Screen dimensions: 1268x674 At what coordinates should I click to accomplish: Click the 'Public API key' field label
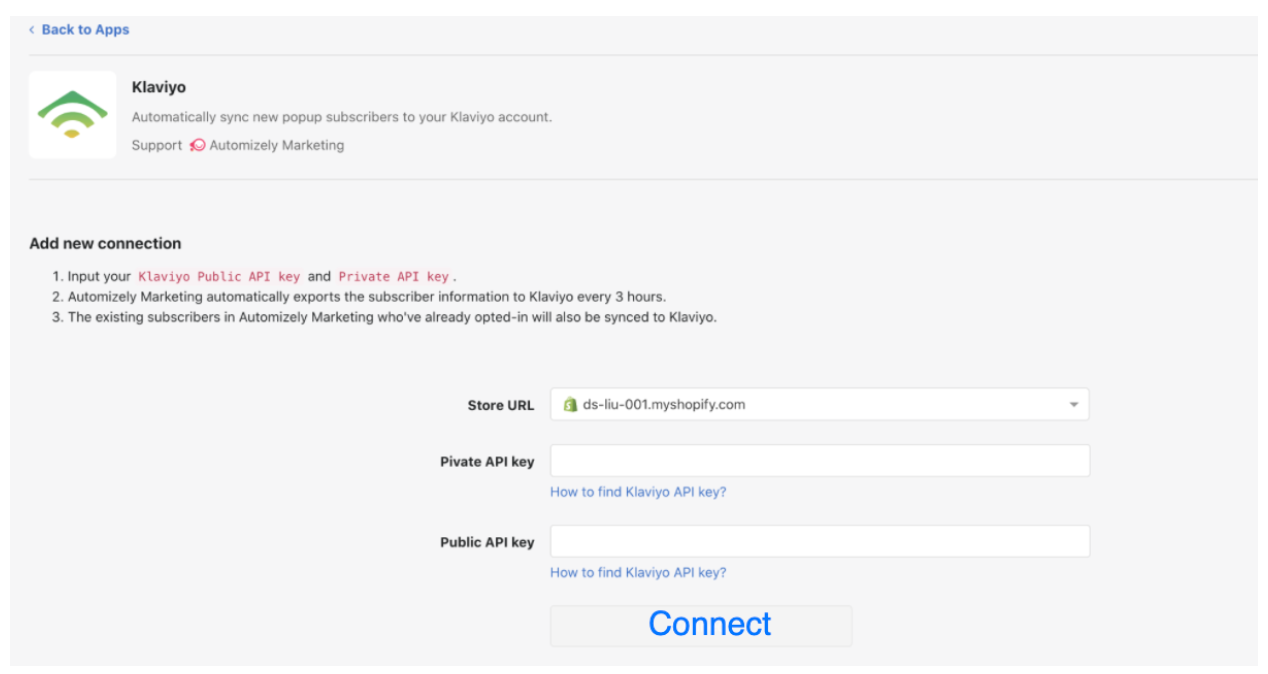(487, 542)
